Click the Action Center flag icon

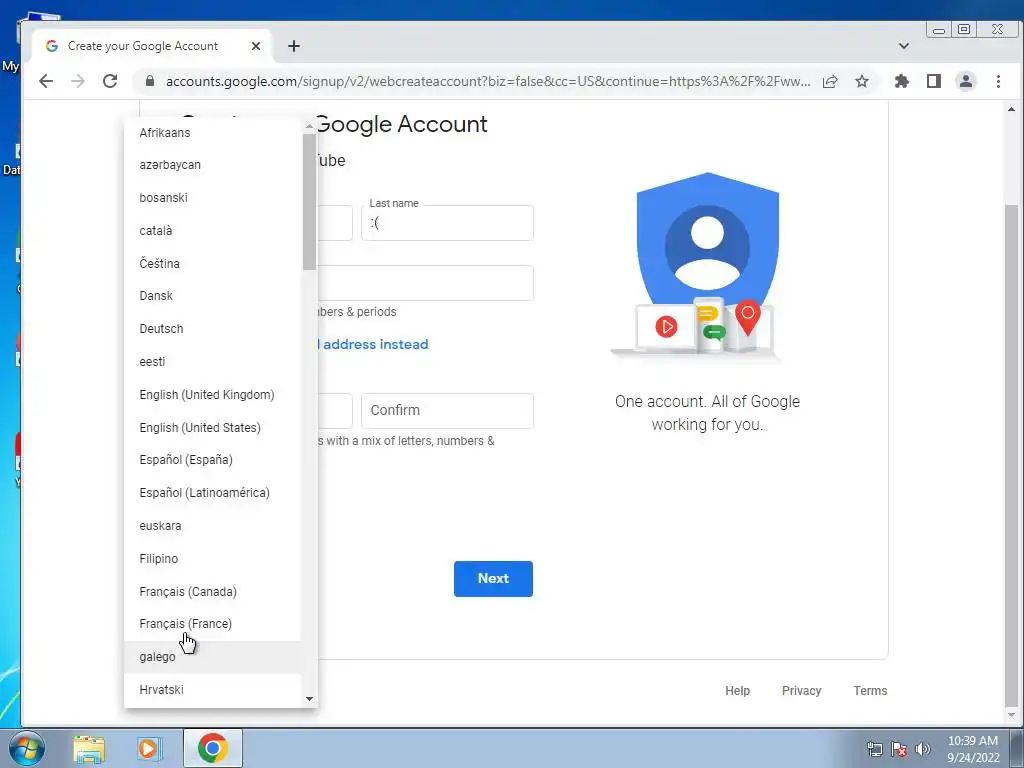click(899, 749)
